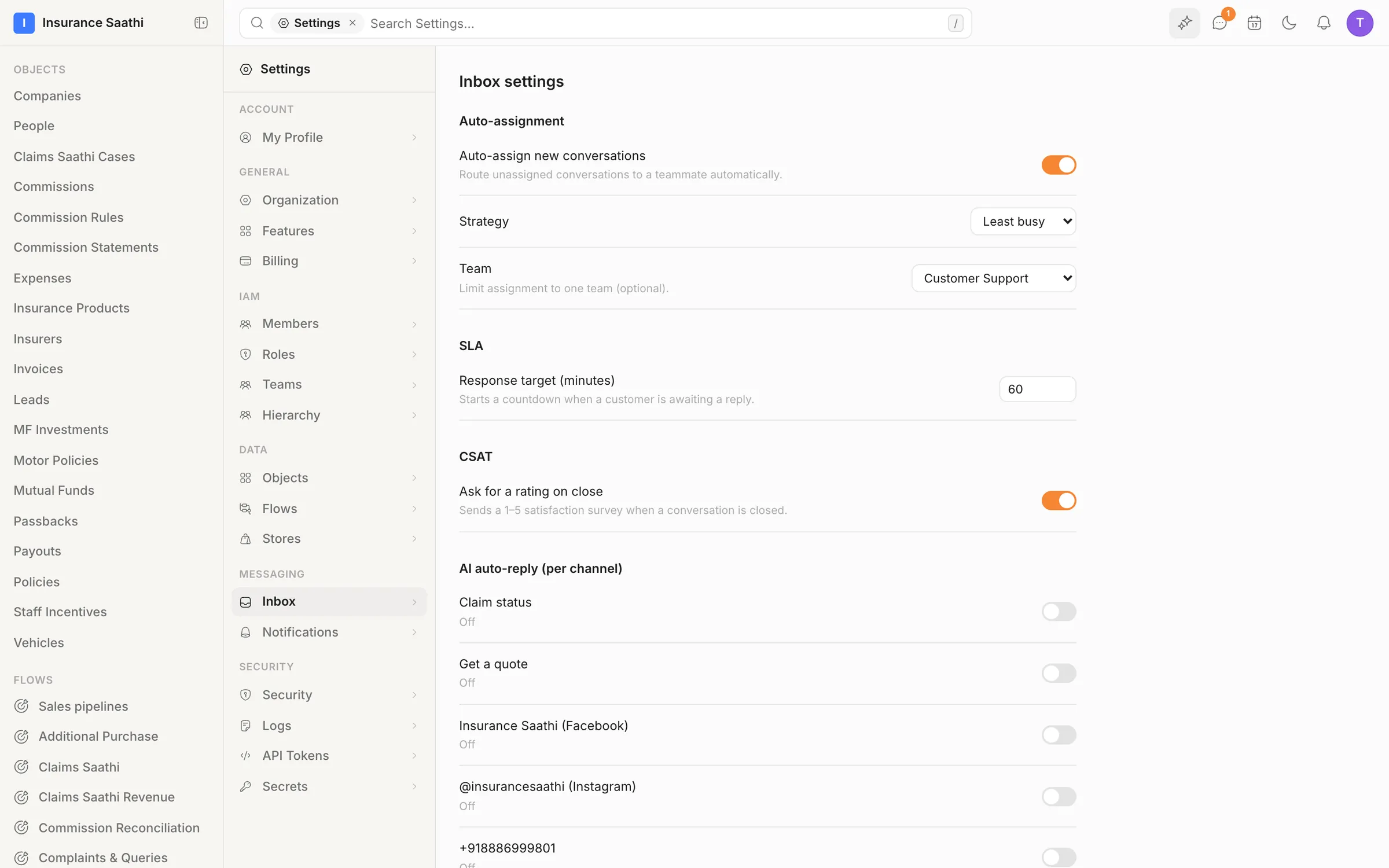The image size is (1389, 868).
Task: Expand the Organization settings chevron
Action: 414,200
